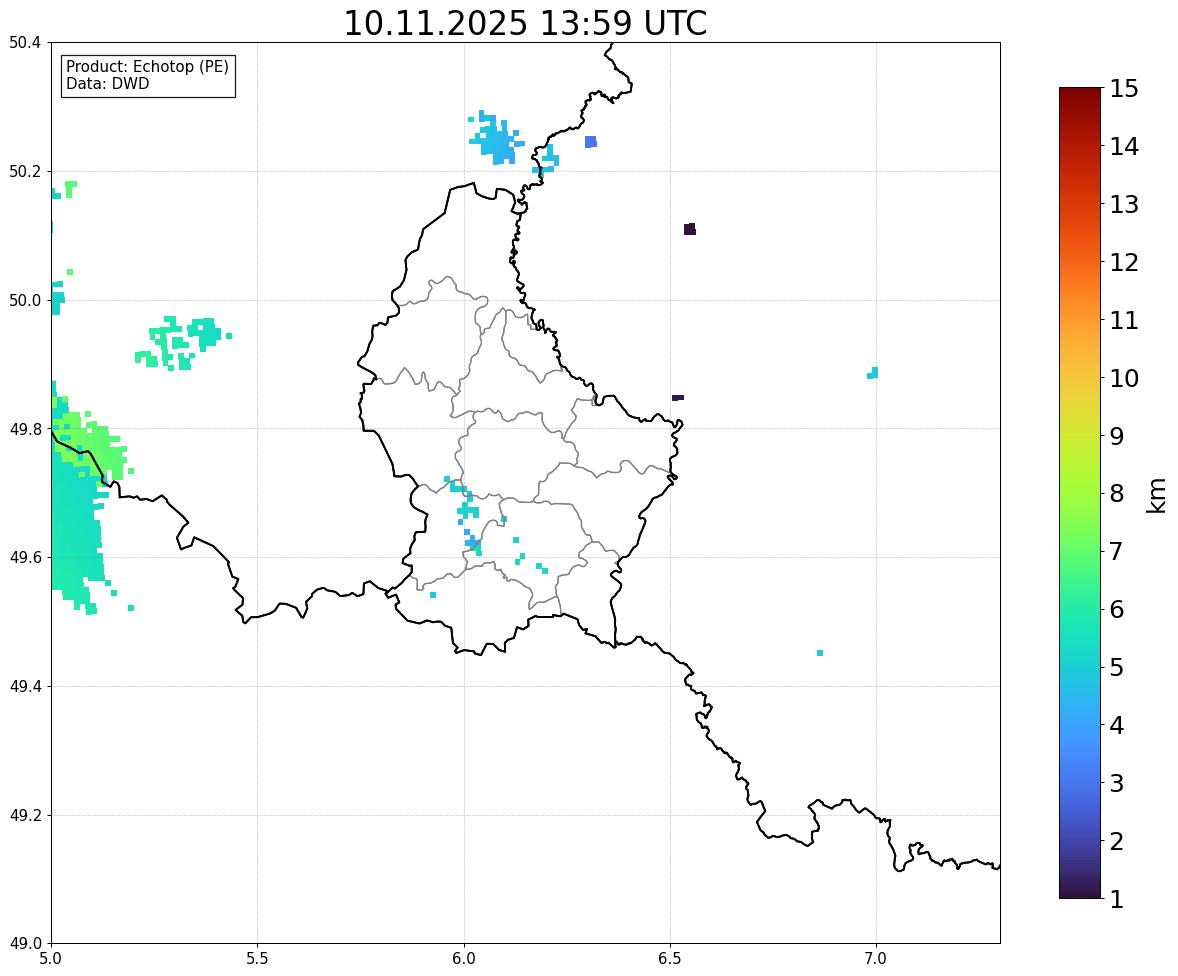Click the small cyan echo cell near 7.0 longitude
The width and height of the screenshot is (1178, 976).
coord(873,373)
